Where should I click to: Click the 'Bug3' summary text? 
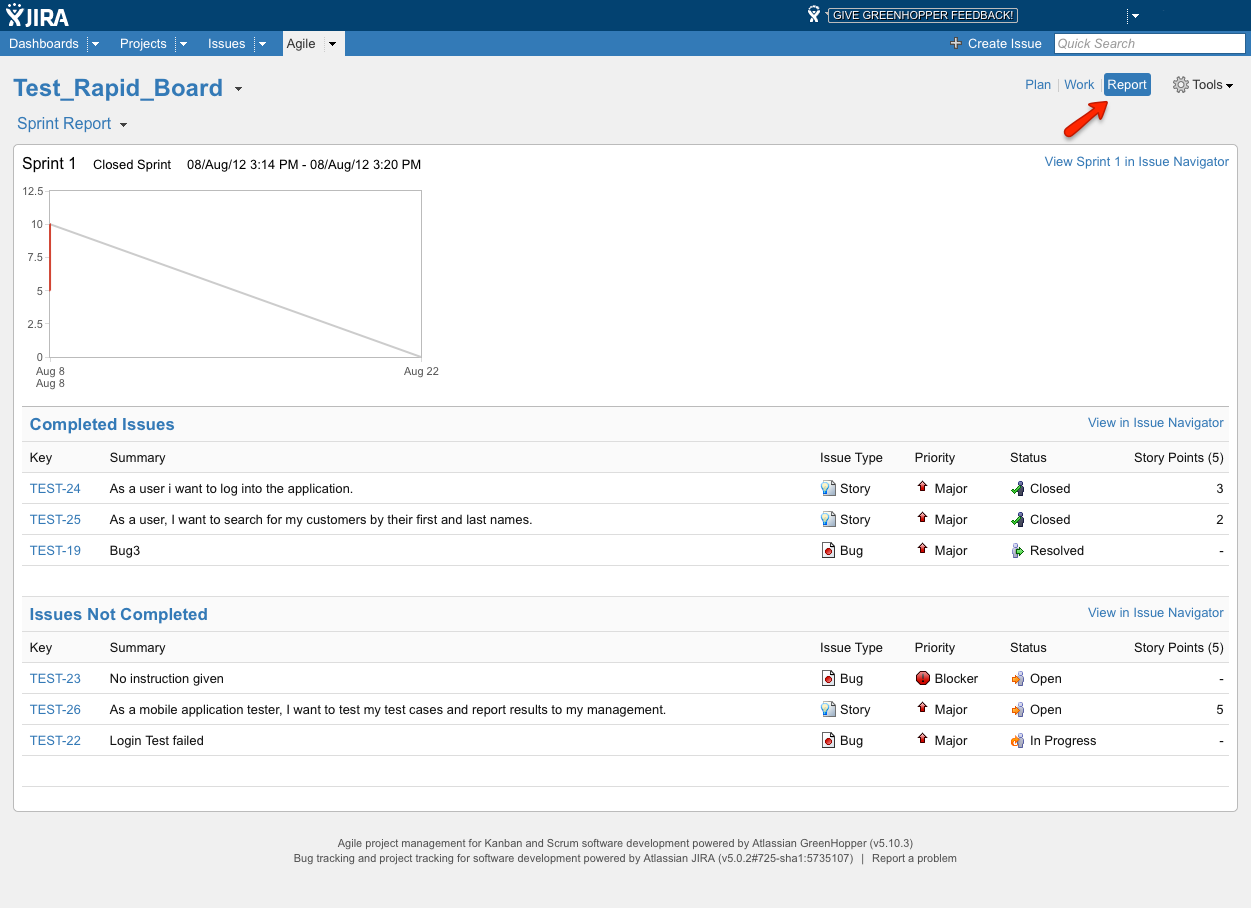coord(125,551)
